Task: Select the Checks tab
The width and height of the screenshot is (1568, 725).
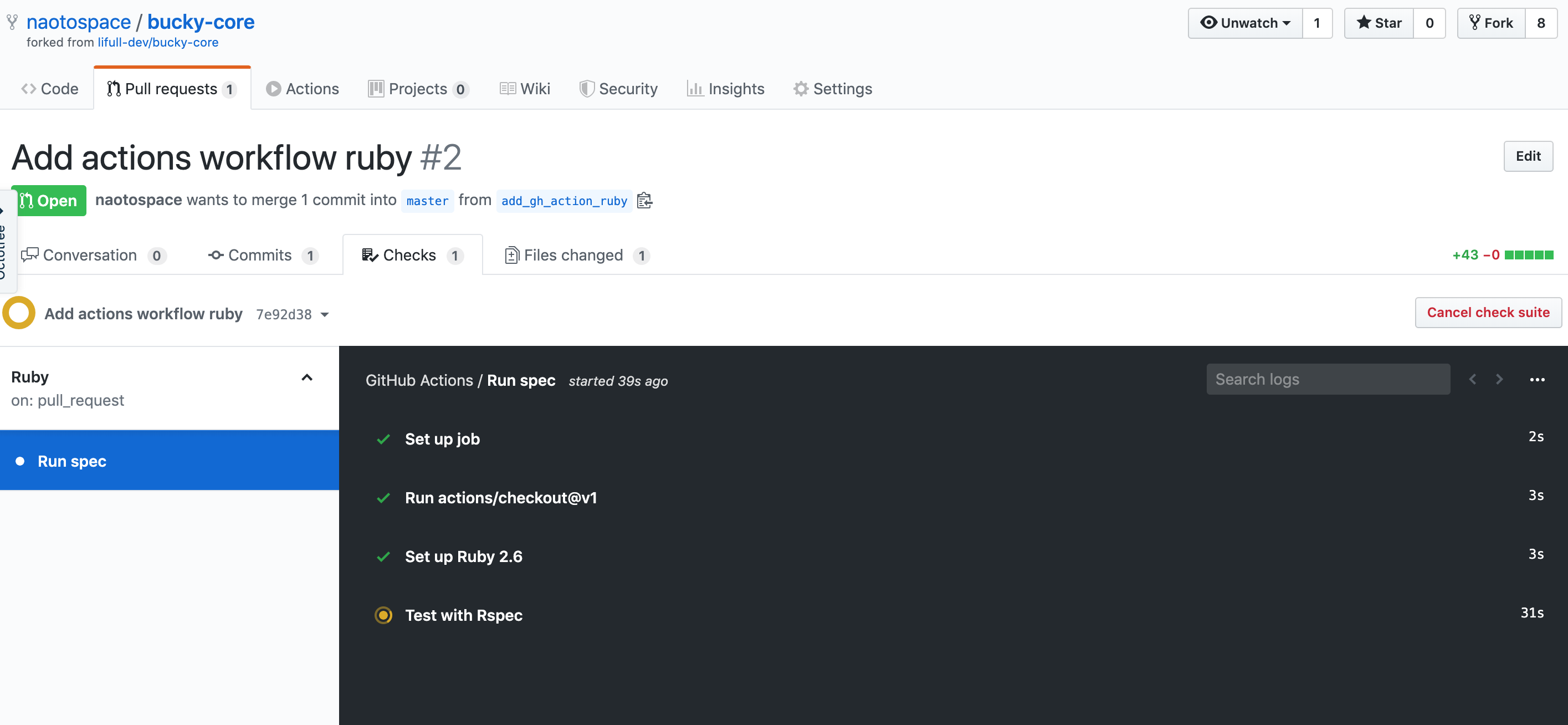Action: click(x=413, y=255)
